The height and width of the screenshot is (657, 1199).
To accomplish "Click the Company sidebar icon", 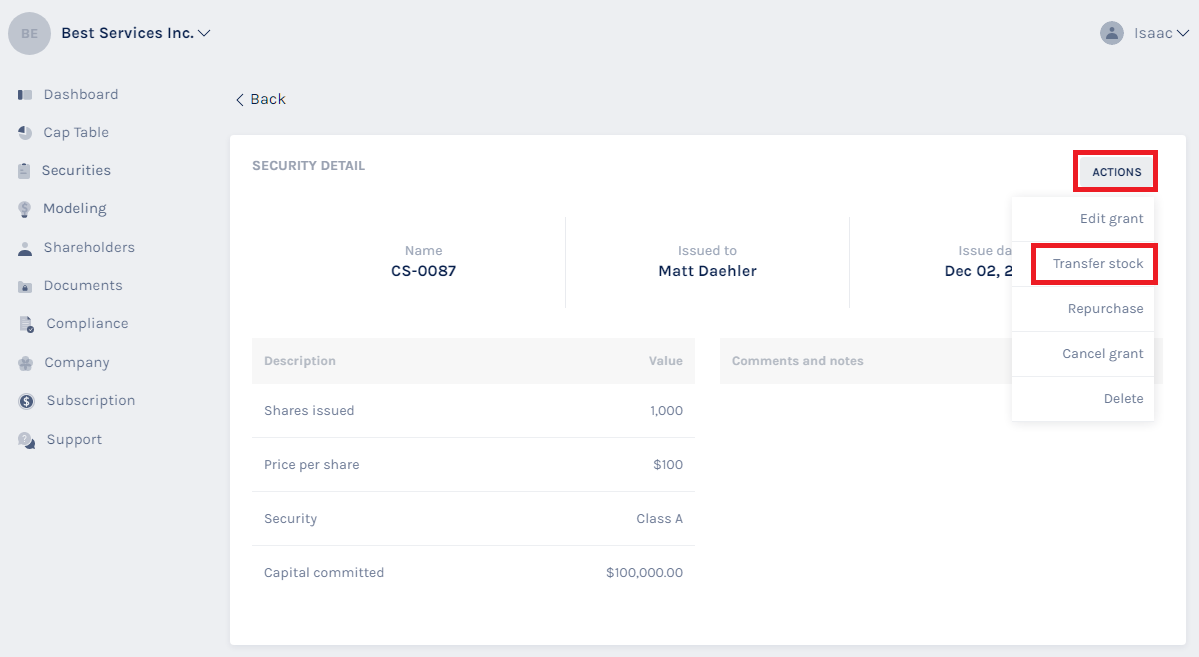I will click(25, 363).
